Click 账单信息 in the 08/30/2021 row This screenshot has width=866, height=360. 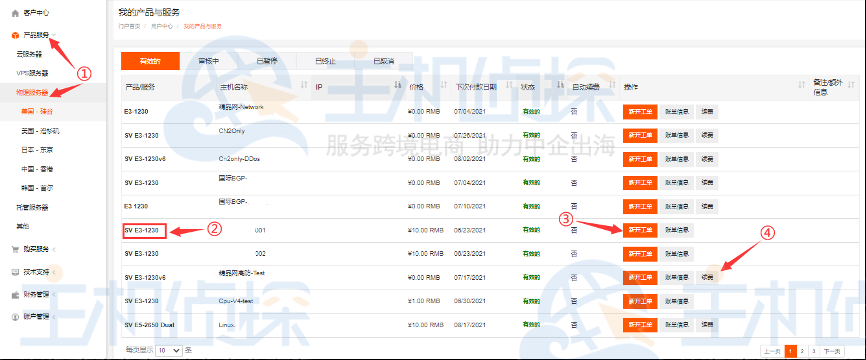[x=677, y=301]
